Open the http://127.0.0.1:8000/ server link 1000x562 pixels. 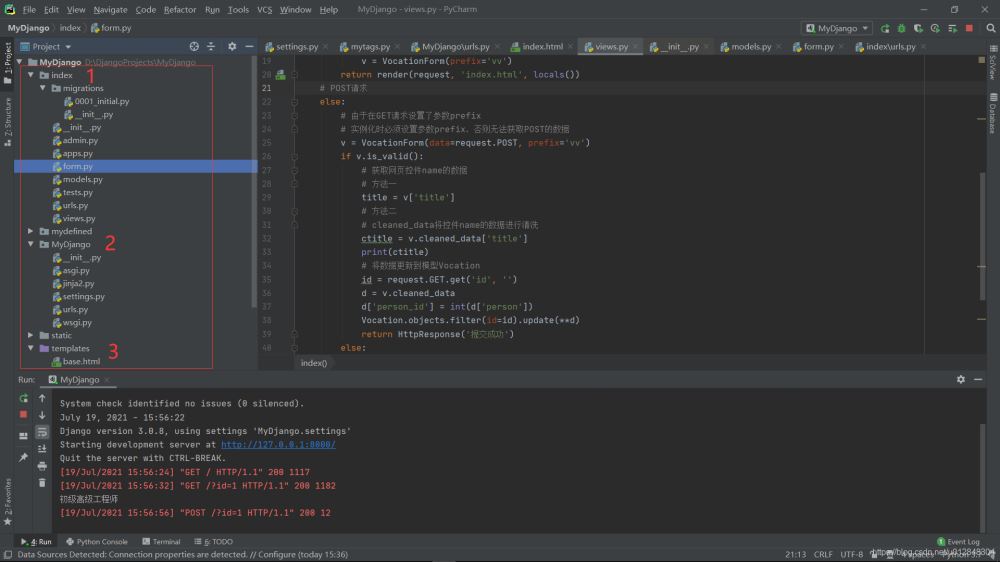pyautogui.click(x=278, y=444)
